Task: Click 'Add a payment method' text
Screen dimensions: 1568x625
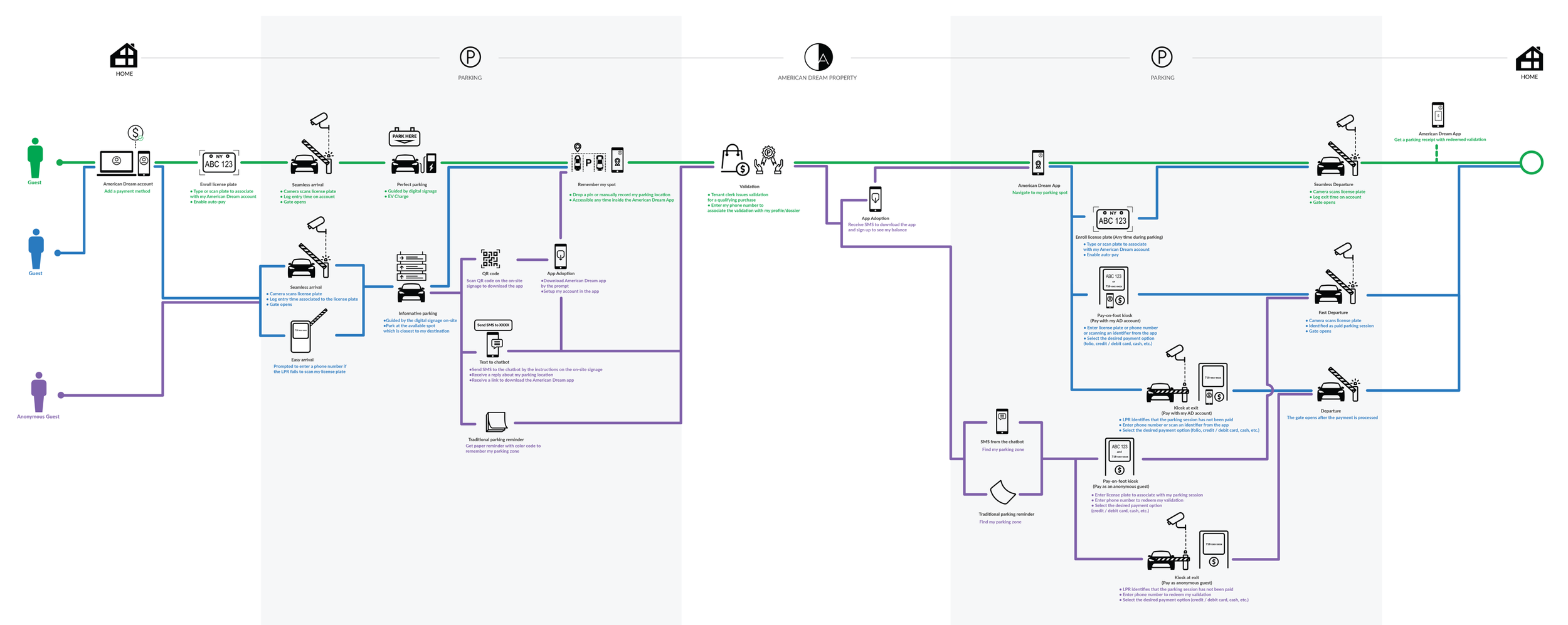Action: click(x=127, y=191)
